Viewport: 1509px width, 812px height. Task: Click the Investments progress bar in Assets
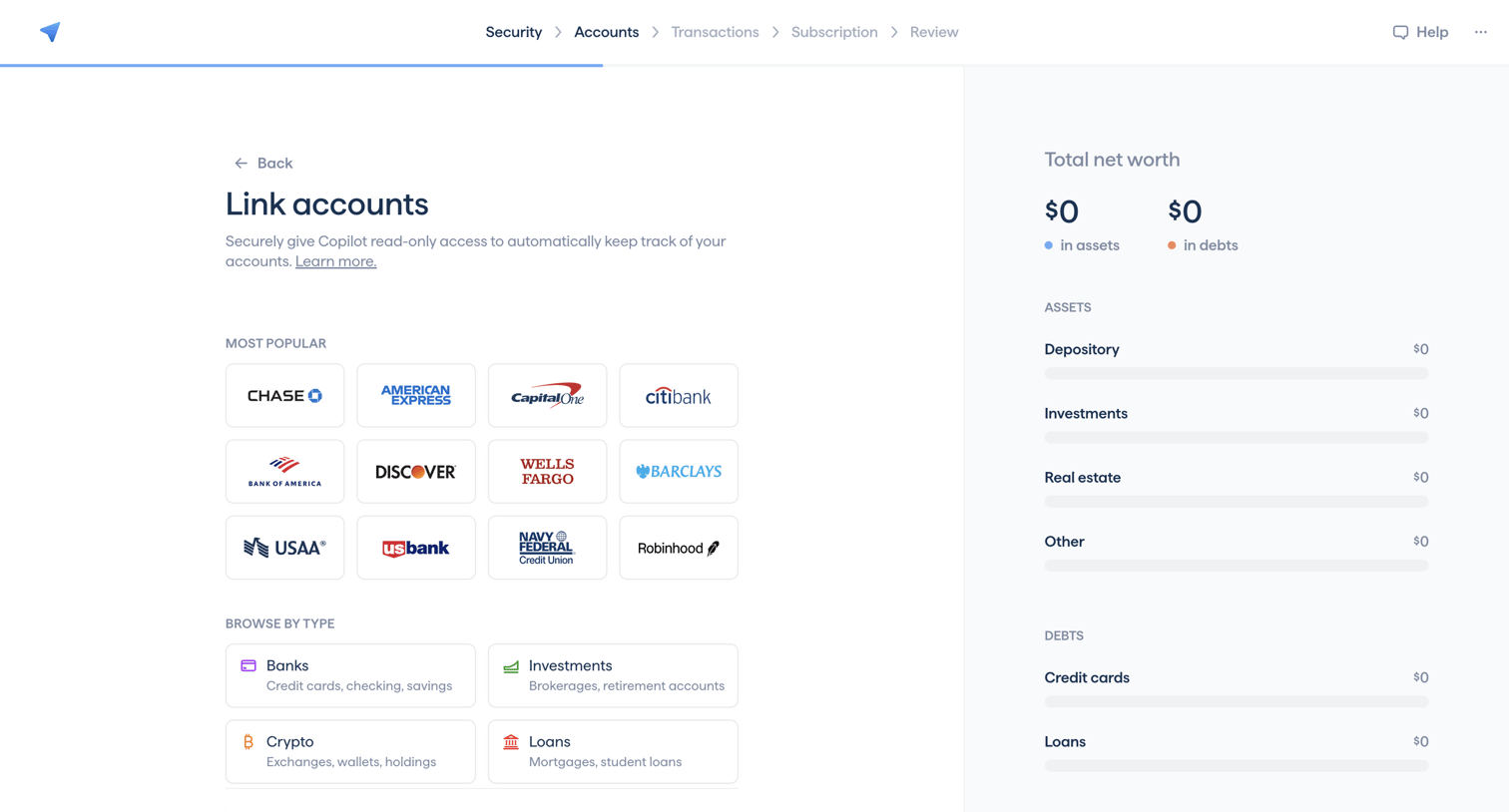pyautogui.click(x=1237, y=437)
